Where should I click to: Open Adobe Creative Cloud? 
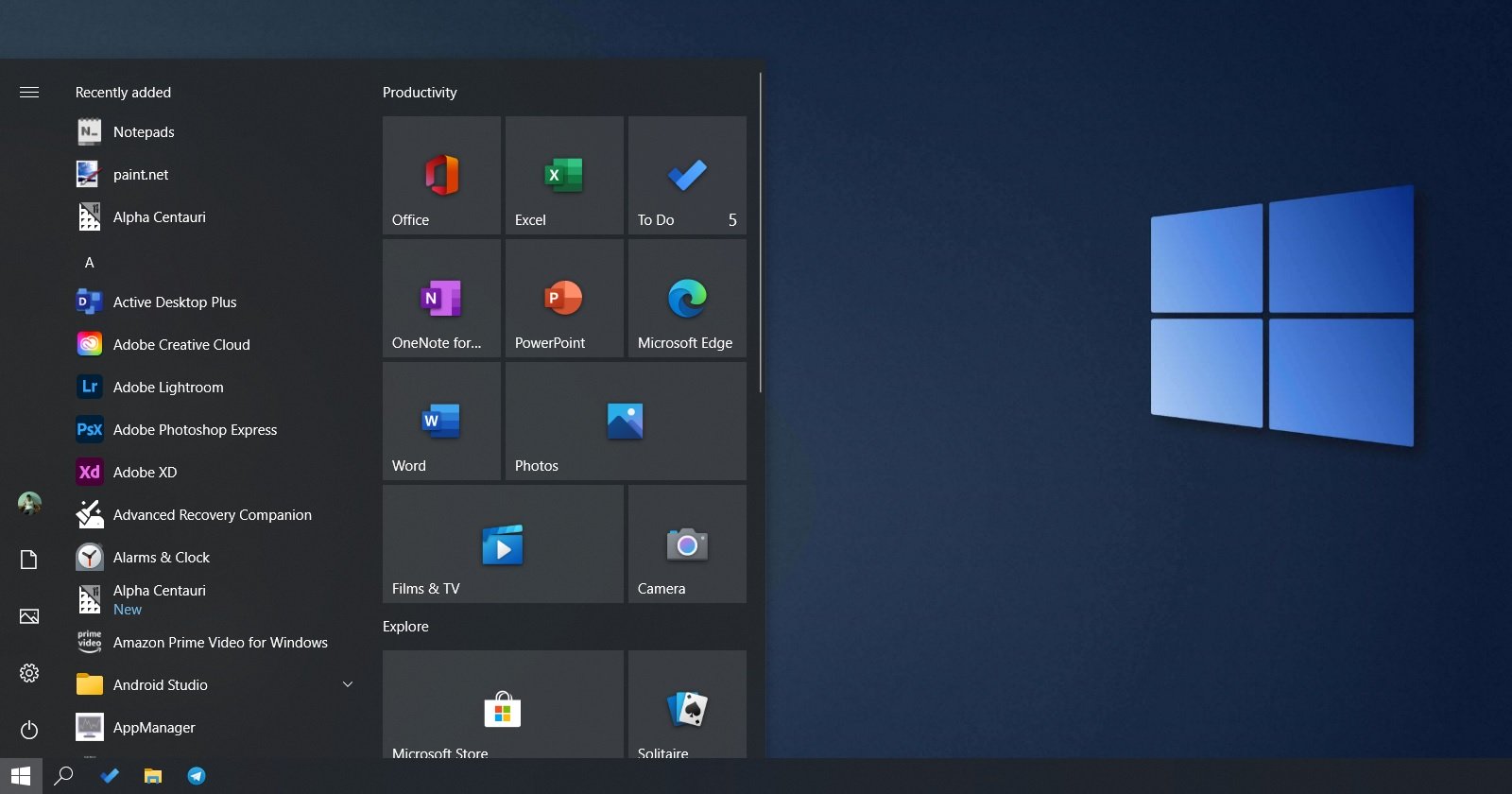tap(217, 345)
